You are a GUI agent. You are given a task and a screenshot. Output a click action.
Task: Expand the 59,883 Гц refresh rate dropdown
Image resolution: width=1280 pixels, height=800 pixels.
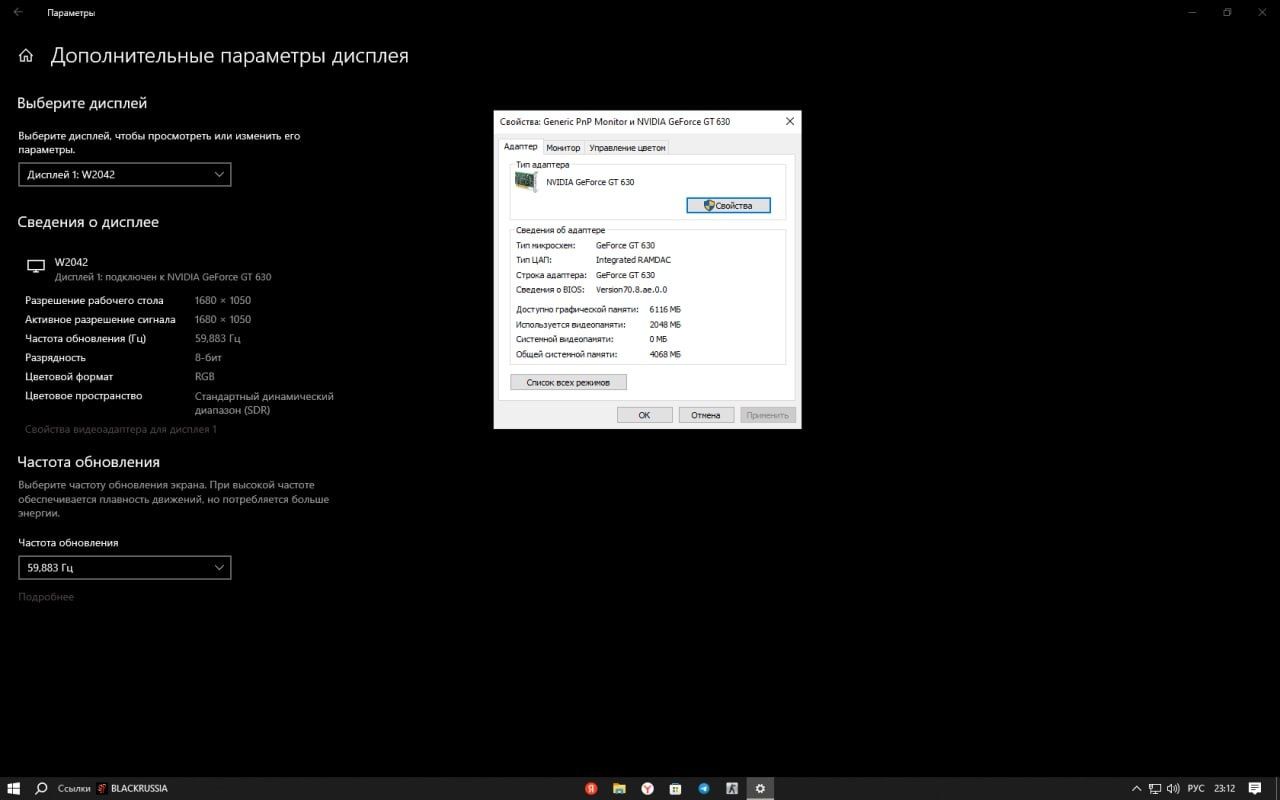[x=125, y=567]
